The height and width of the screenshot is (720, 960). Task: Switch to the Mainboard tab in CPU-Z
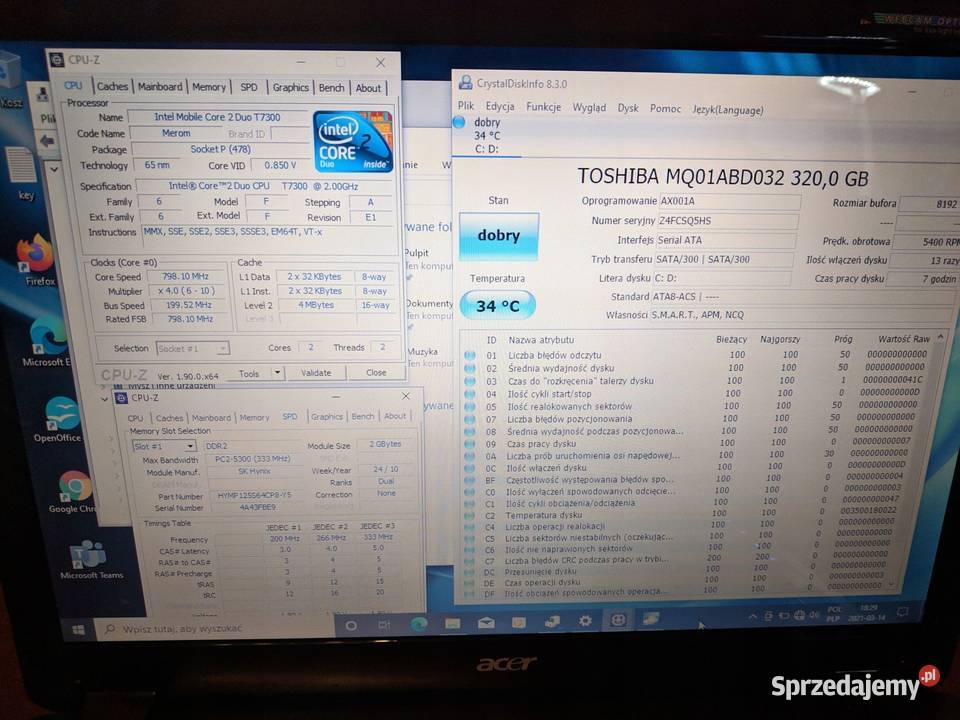160,87
